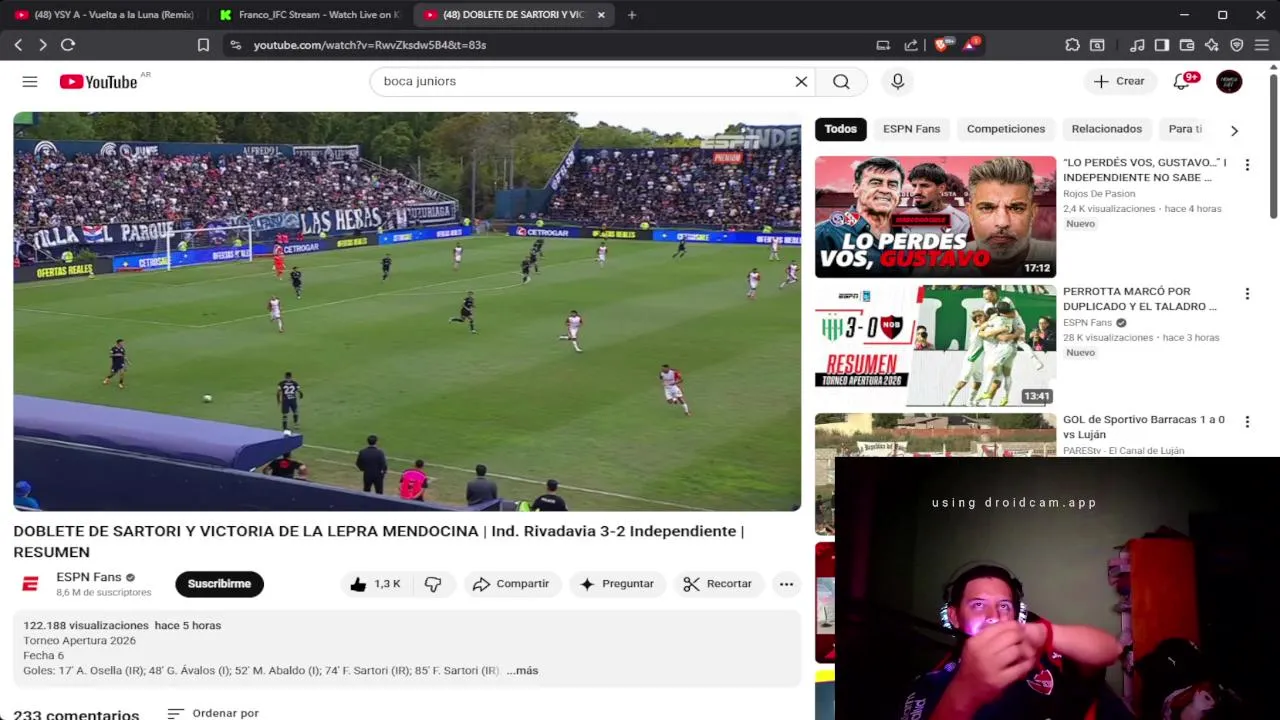1280x720 pixels.
Task: Clear the search box text
Action: tap(801, 82)
